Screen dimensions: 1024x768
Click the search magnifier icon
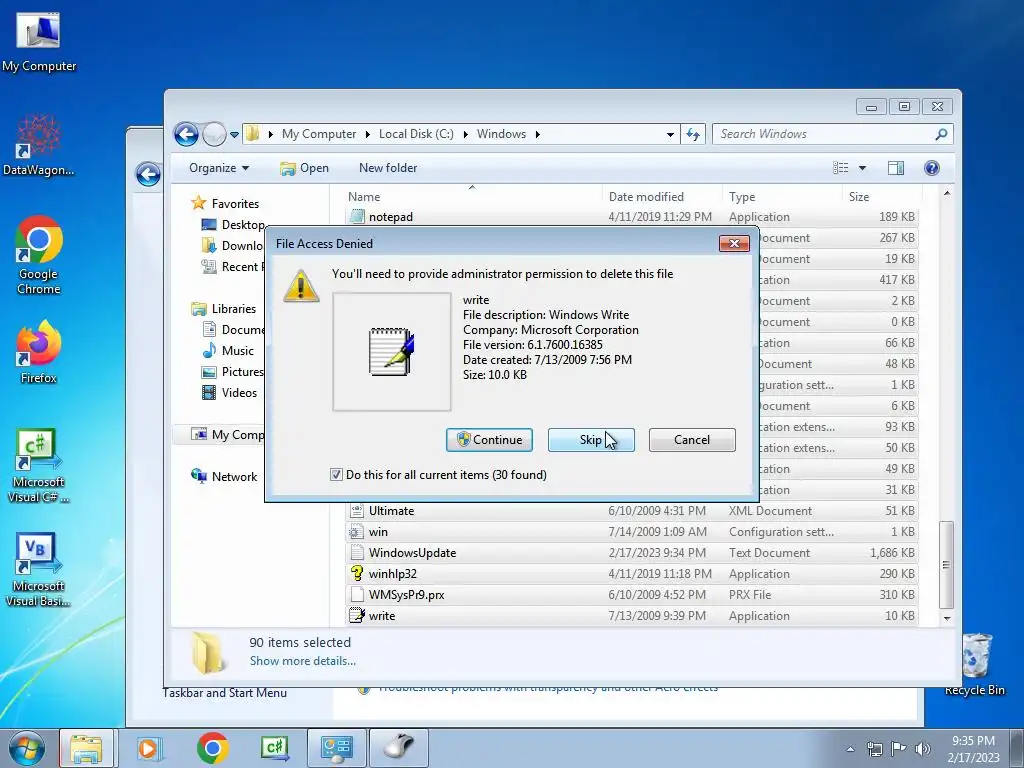941,134
